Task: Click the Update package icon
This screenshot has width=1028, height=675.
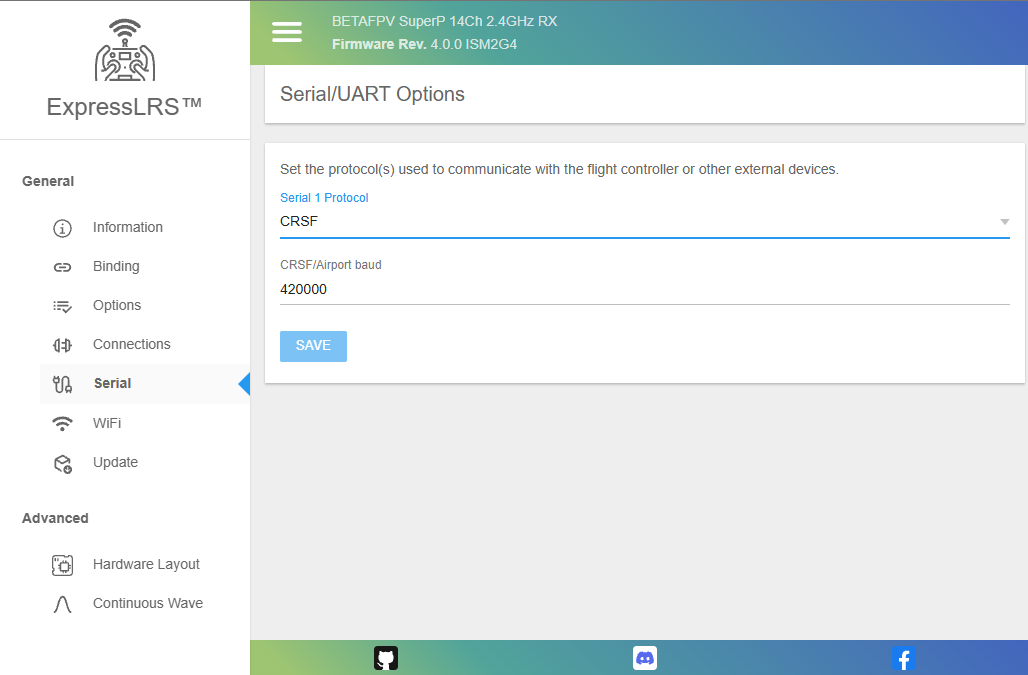Action: pyautogui.click(x=62, y=463)
